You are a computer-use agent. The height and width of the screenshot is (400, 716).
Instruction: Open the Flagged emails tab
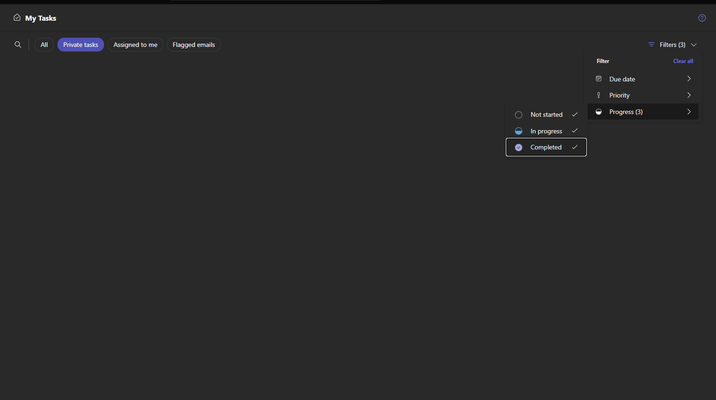[x=194, y=45]
